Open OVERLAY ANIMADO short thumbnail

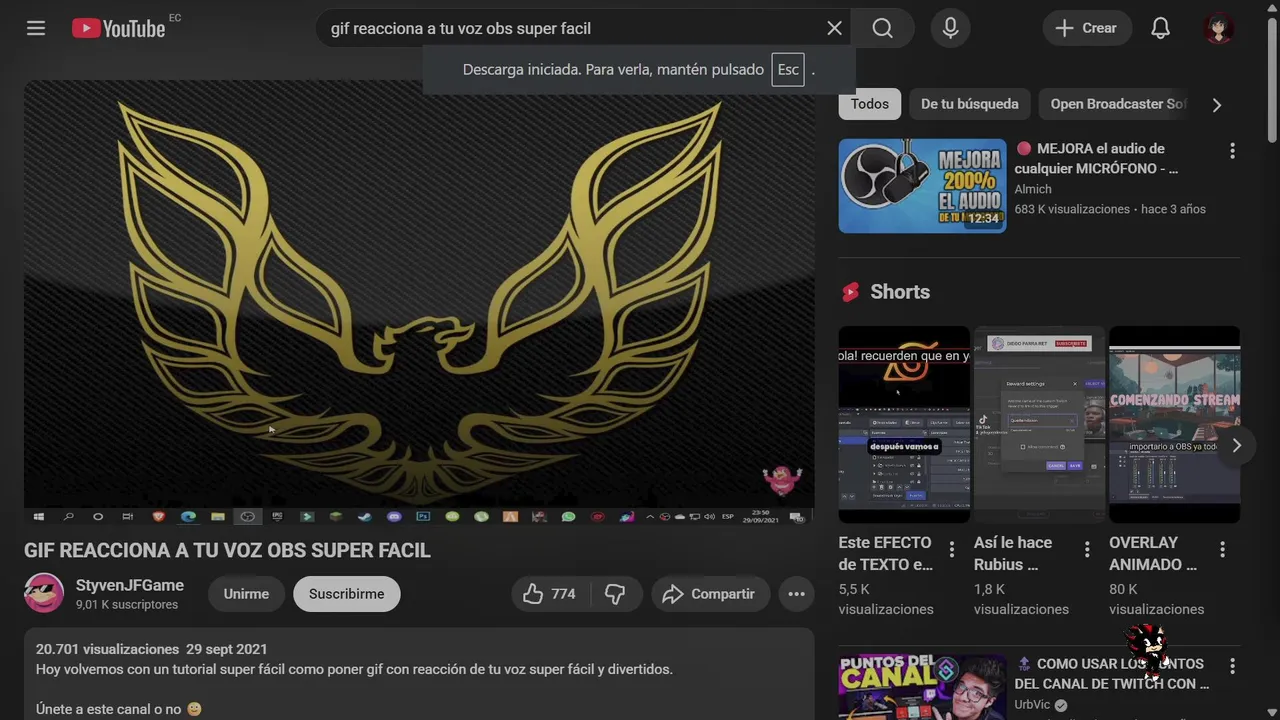1174,424
